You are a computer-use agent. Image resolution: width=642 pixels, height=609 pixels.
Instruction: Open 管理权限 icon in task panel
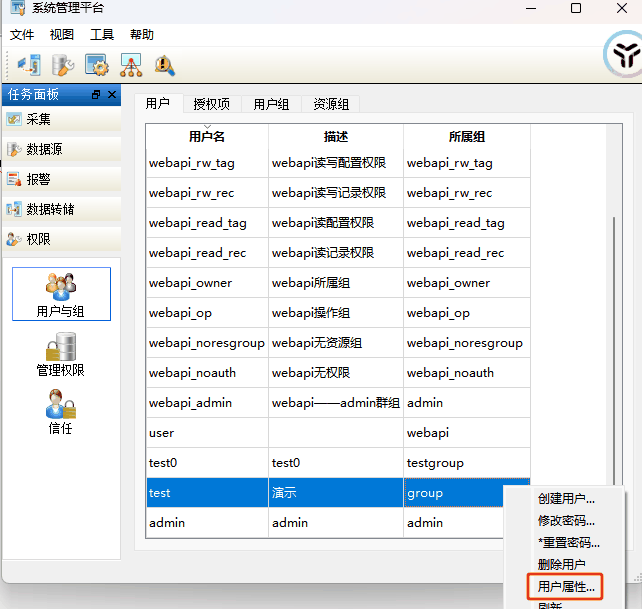[61, 355]
